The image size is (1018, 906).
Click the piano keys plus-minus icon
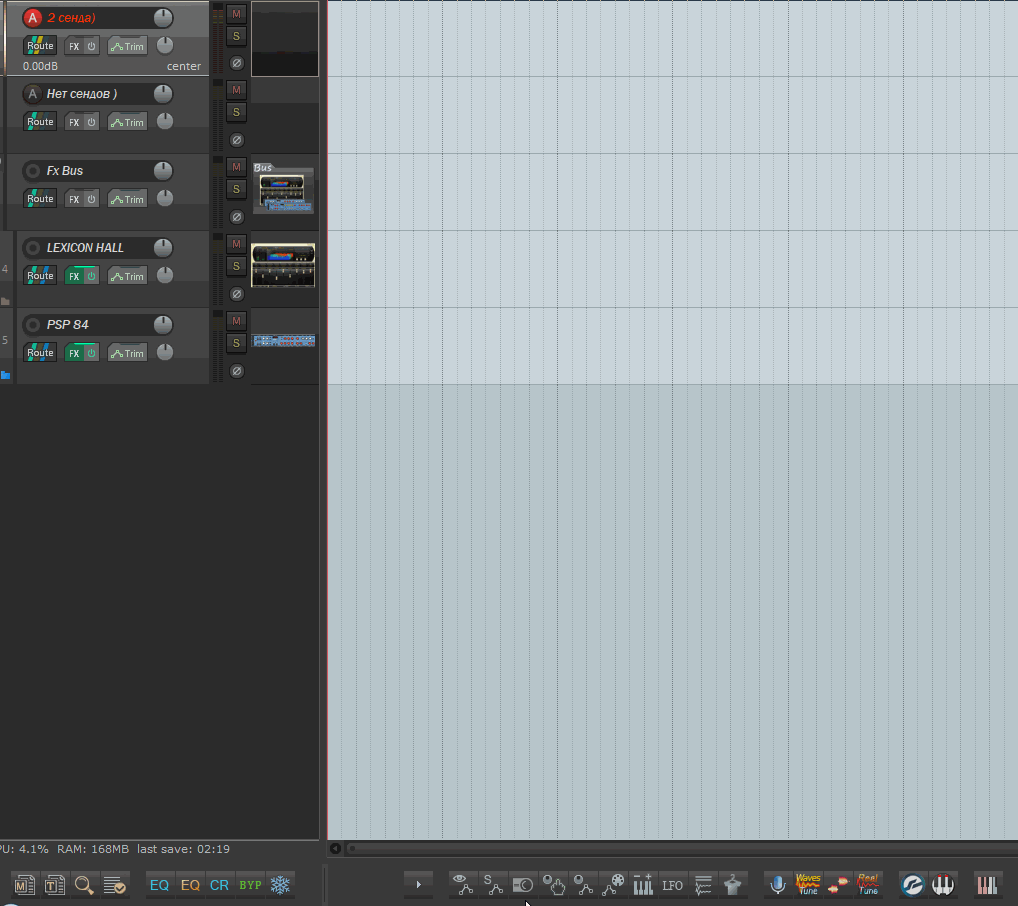point(643,885)
